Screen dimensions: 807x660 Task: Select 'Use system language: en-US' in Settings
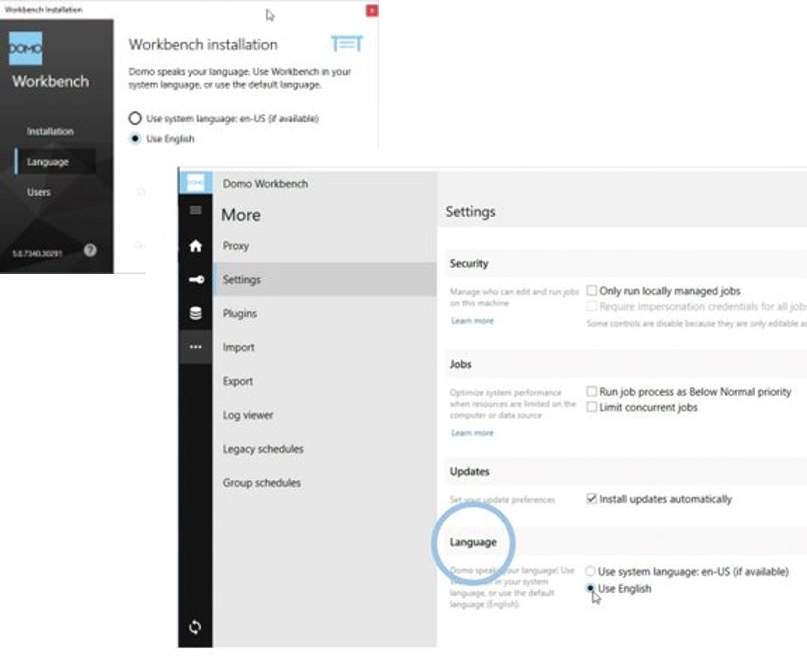(590, 571)
